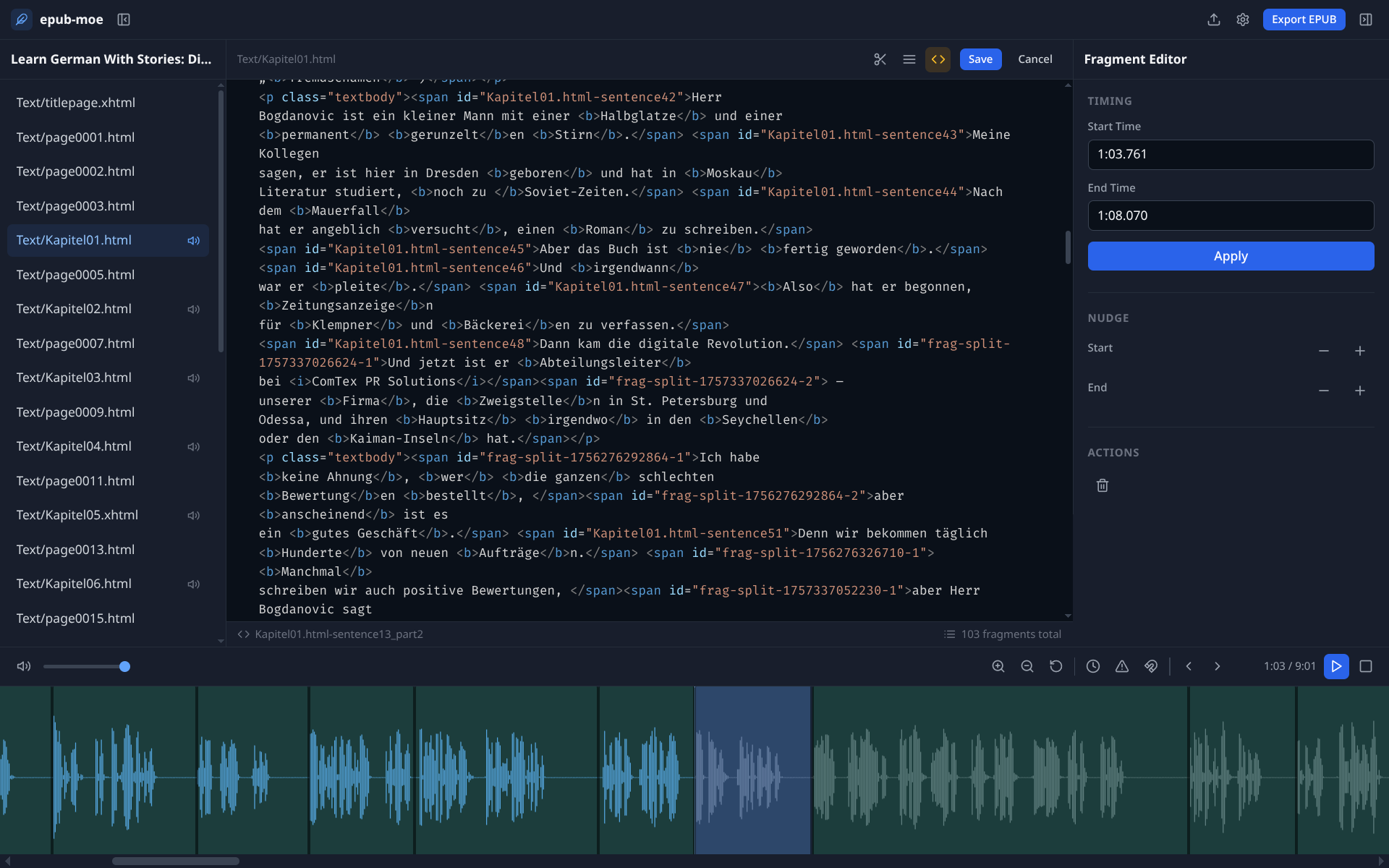1389x868 pixels.
Task: Select the scissors split tool
Action: tap(880, 59)
